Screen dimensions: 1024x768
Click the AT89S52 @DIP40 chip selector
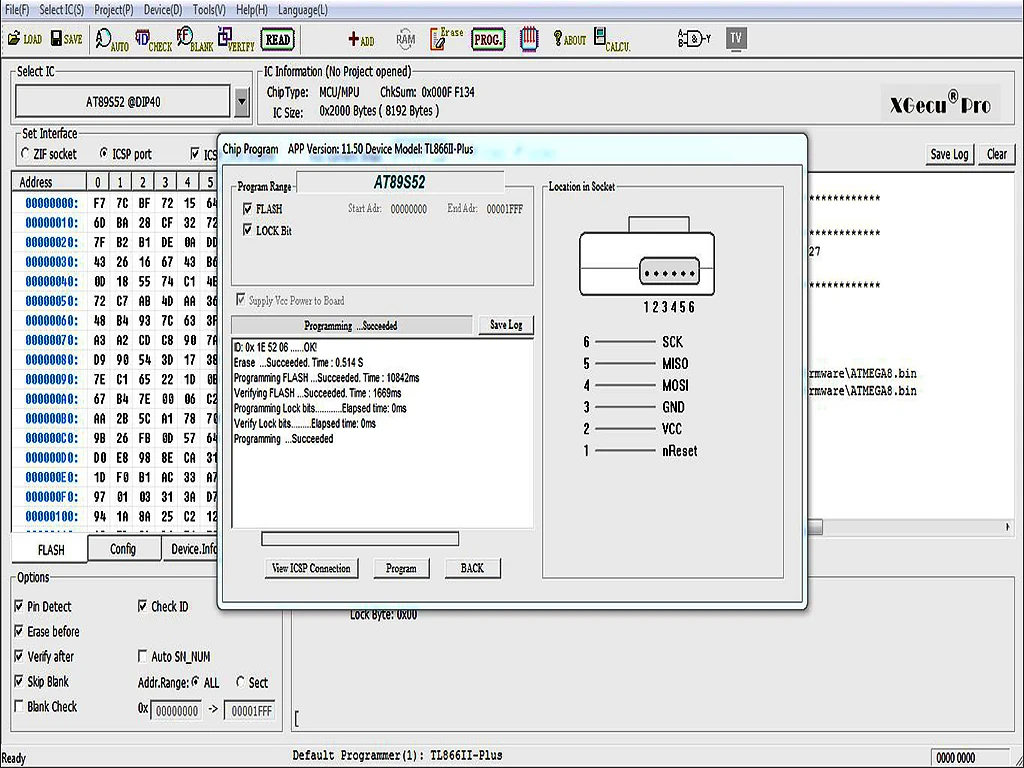click(x=123, y=102)
